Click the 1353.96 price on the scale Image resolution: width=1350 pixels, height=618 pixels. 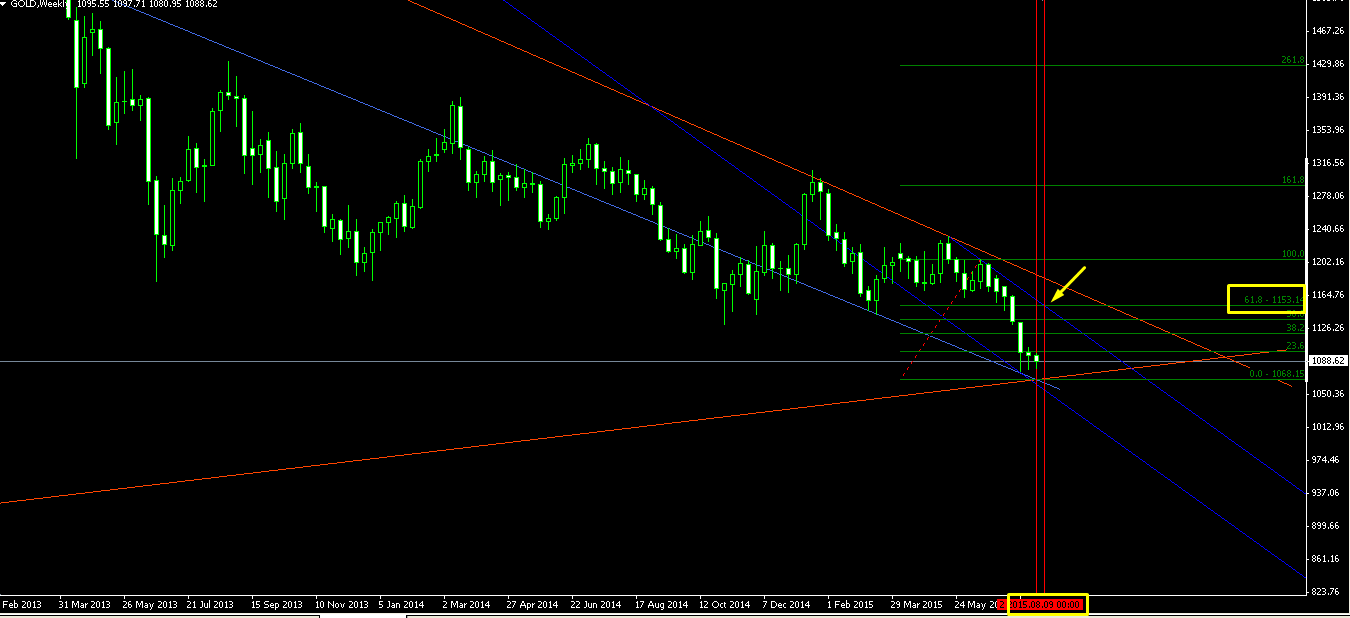(x=1327, y=130)
